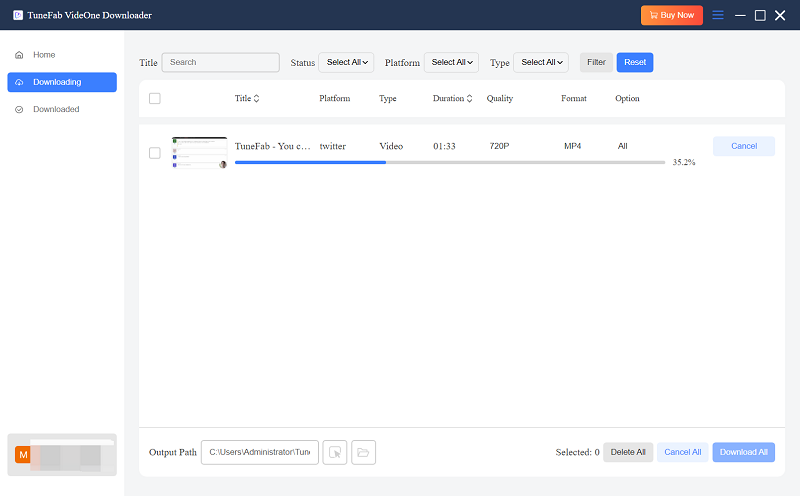Sort by Duration arrows icon
Screen dimensions: 800x496
point(469,98)
